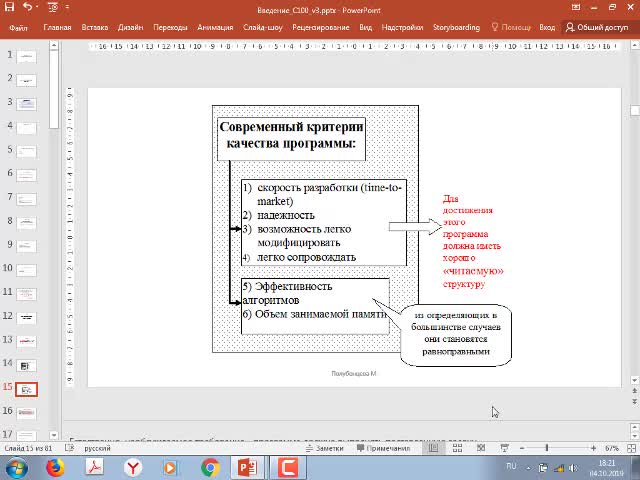Viewport: 640px width, 480px height.
Task: Open the Файл menu
Action: (18, 27)
